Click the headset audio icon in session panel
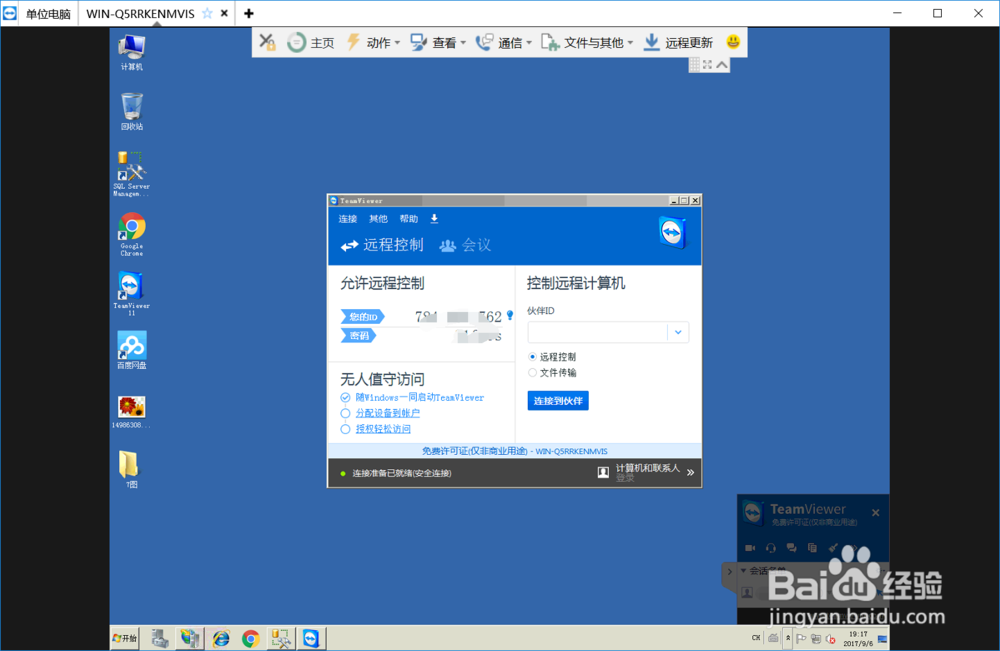The image size is (1000, 651). tap(770, 548)
